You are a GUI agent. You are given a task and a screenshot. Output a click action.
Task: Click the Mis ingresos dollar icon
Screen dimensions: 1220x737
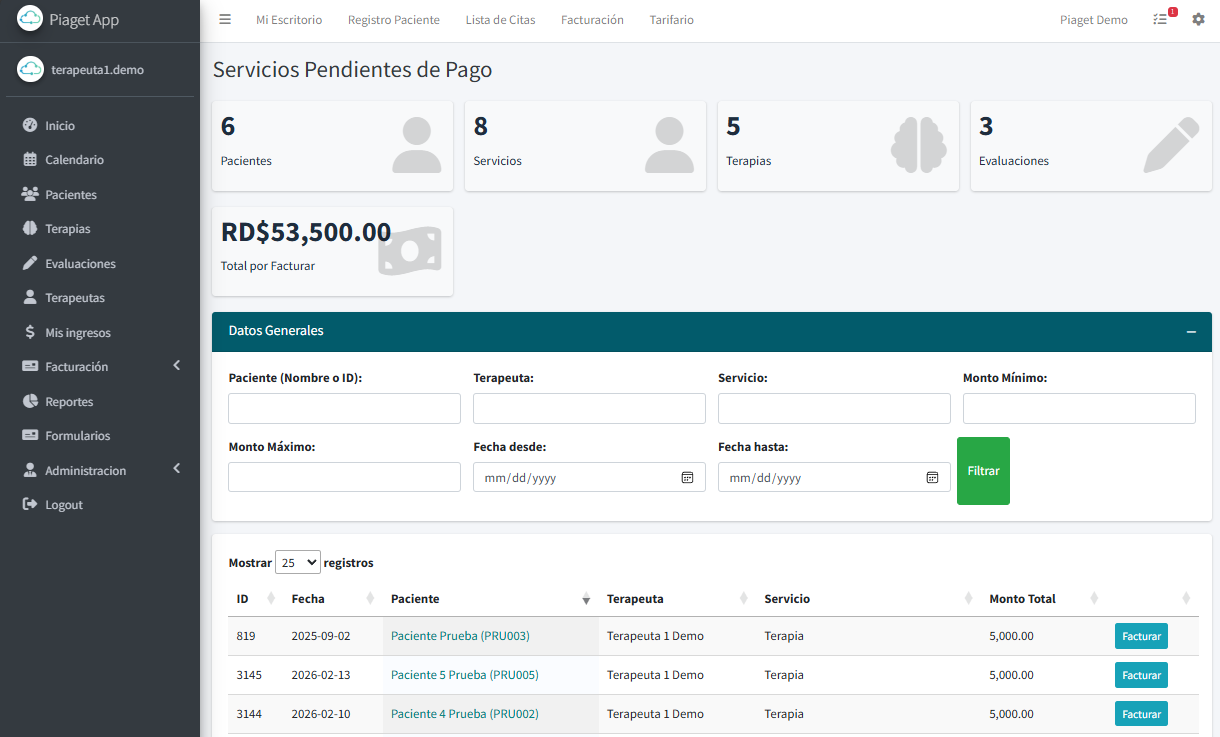(30, 333)
